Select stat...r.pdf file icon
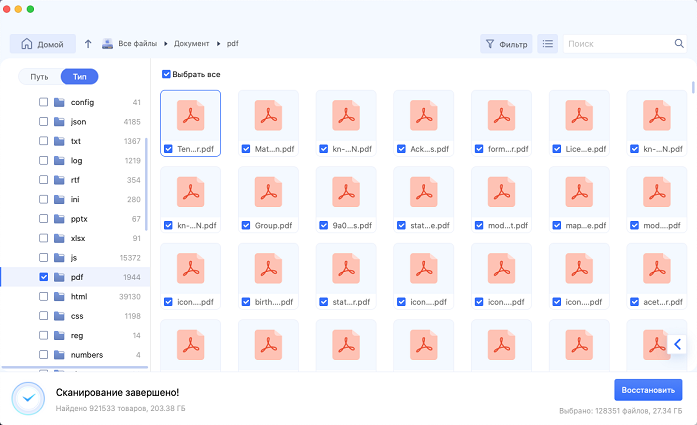697x425 pixels. pos(346,269)
